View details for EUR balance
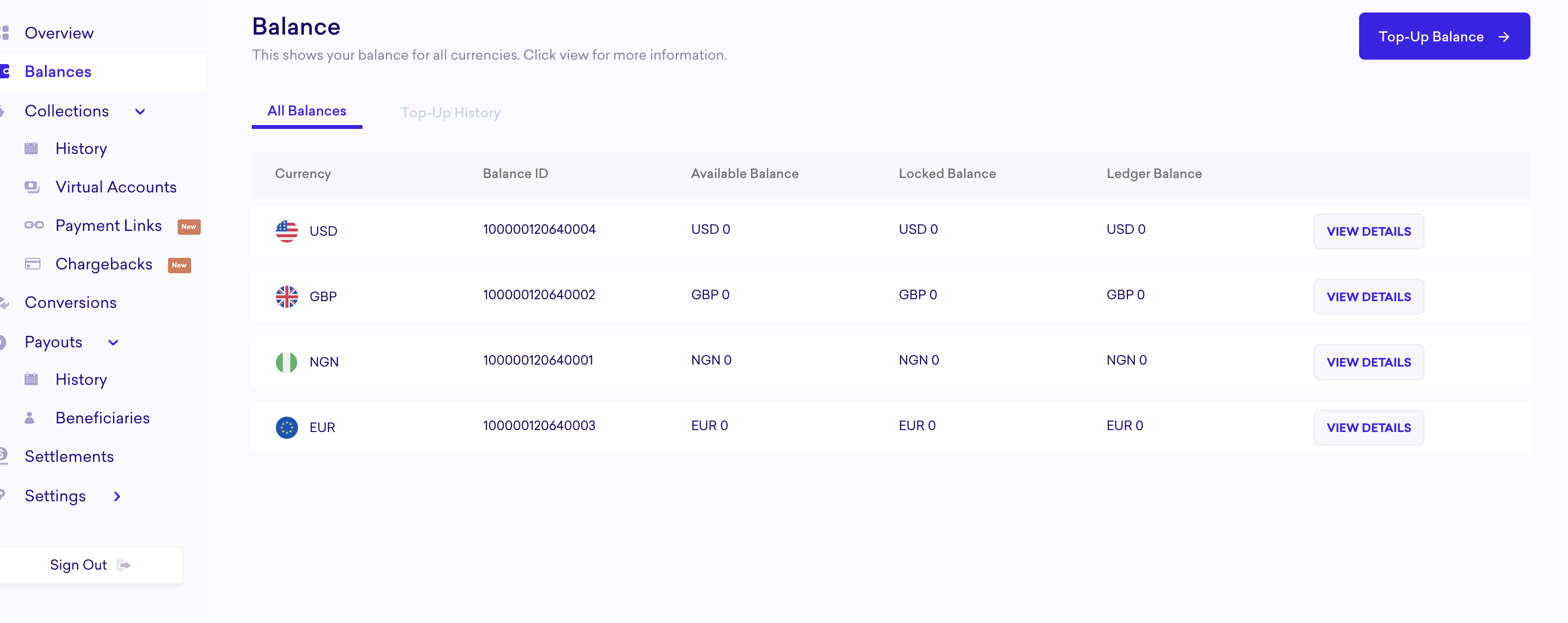1568x623 pixels. click(x=1368, y=428)
